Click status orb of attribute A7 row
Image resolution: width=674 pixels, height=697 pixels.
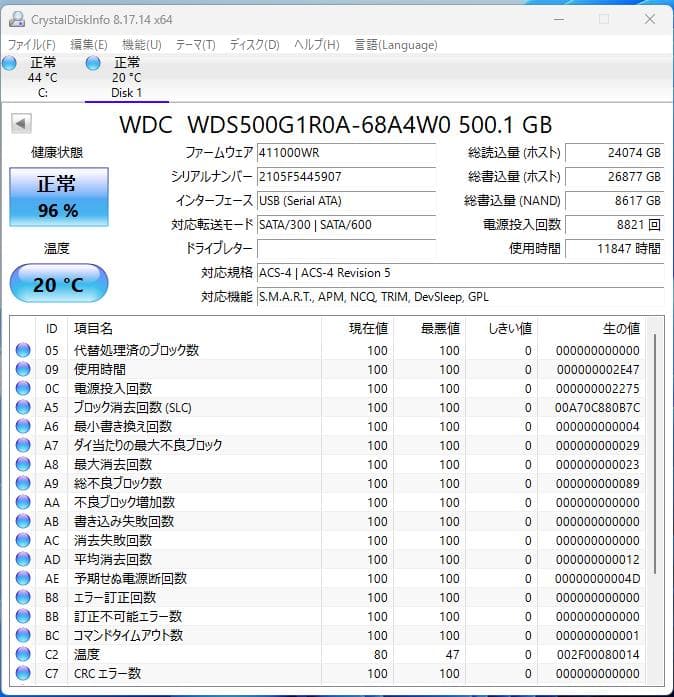[23, 445]
